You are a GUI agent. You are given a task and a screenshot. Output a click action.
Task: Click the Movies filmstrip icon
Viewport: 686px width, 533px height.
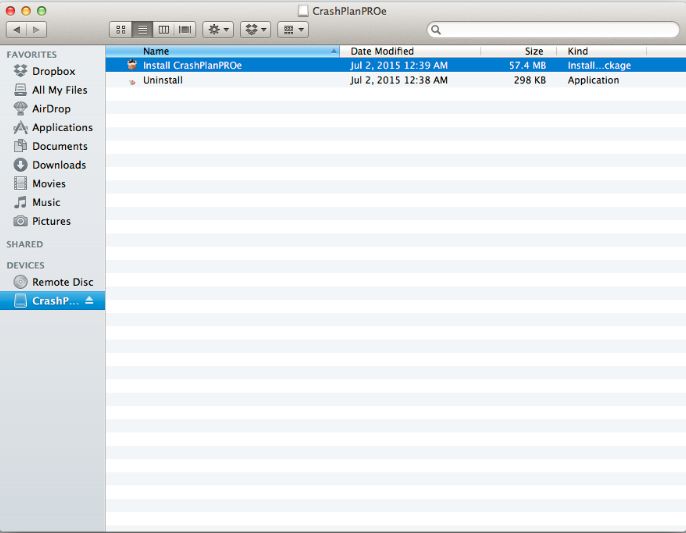coord(20,183)
